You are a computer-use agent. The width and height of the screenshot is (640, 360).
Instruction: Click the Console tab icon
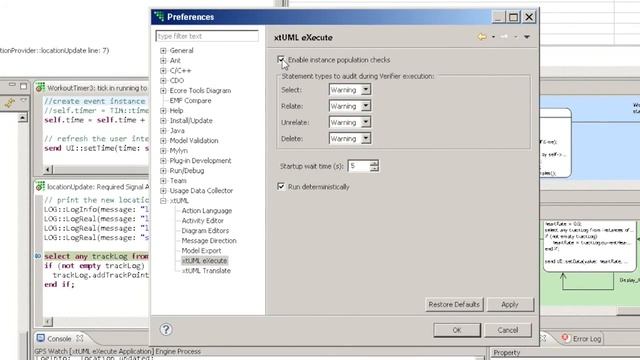(41, 338)
